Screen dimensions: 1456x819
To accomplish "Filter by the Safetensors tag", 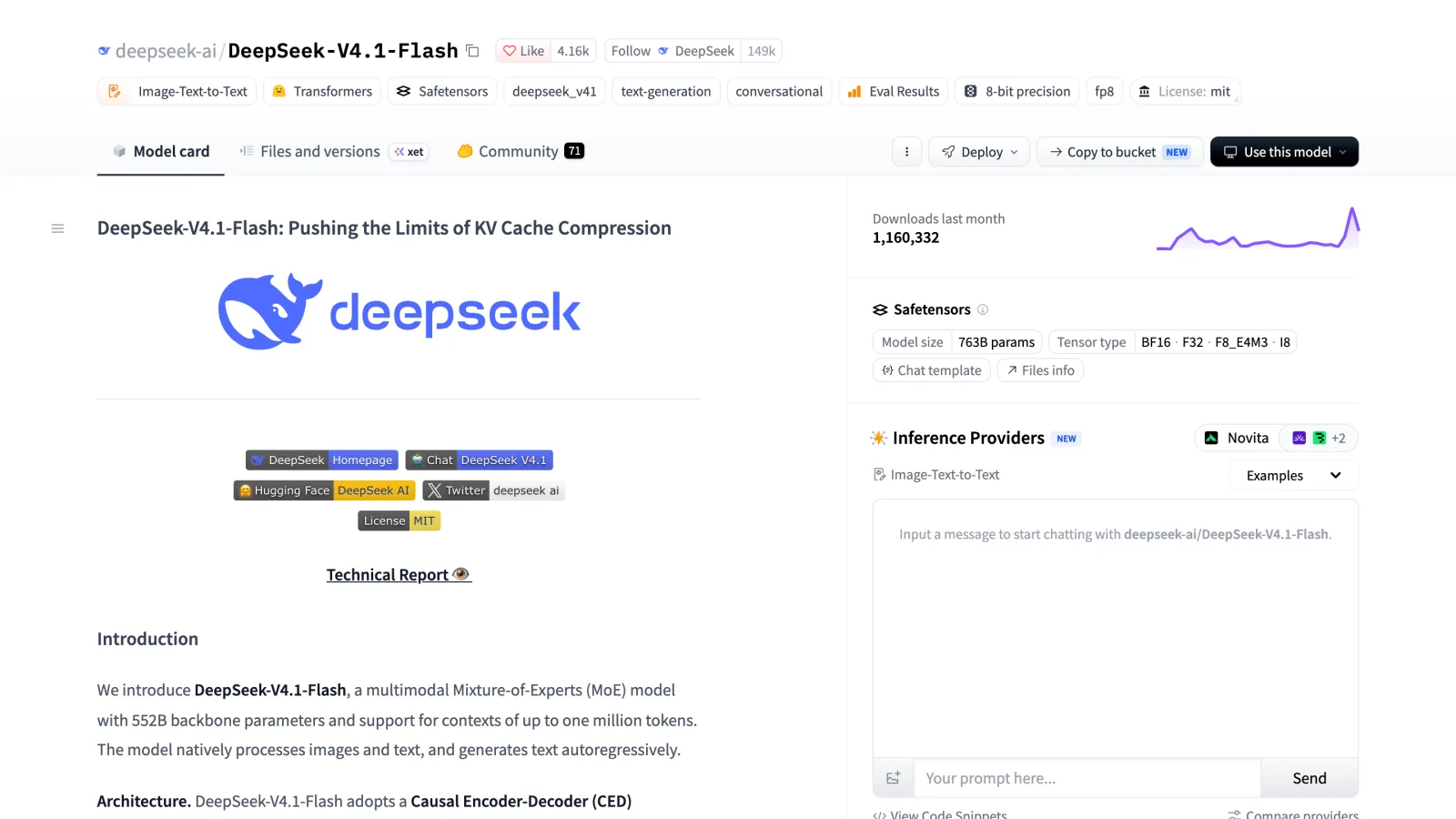I will click(x=442, y=91).
